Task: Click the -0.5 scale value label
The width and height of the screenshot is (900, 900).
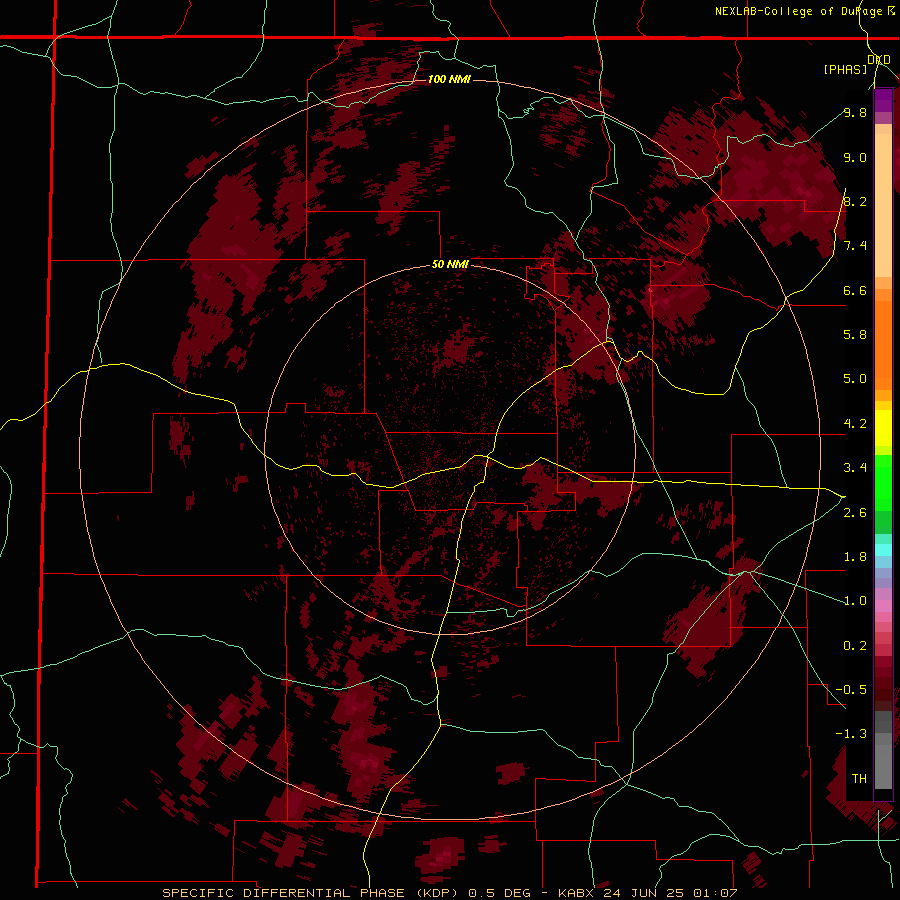Action: [851, 690]
